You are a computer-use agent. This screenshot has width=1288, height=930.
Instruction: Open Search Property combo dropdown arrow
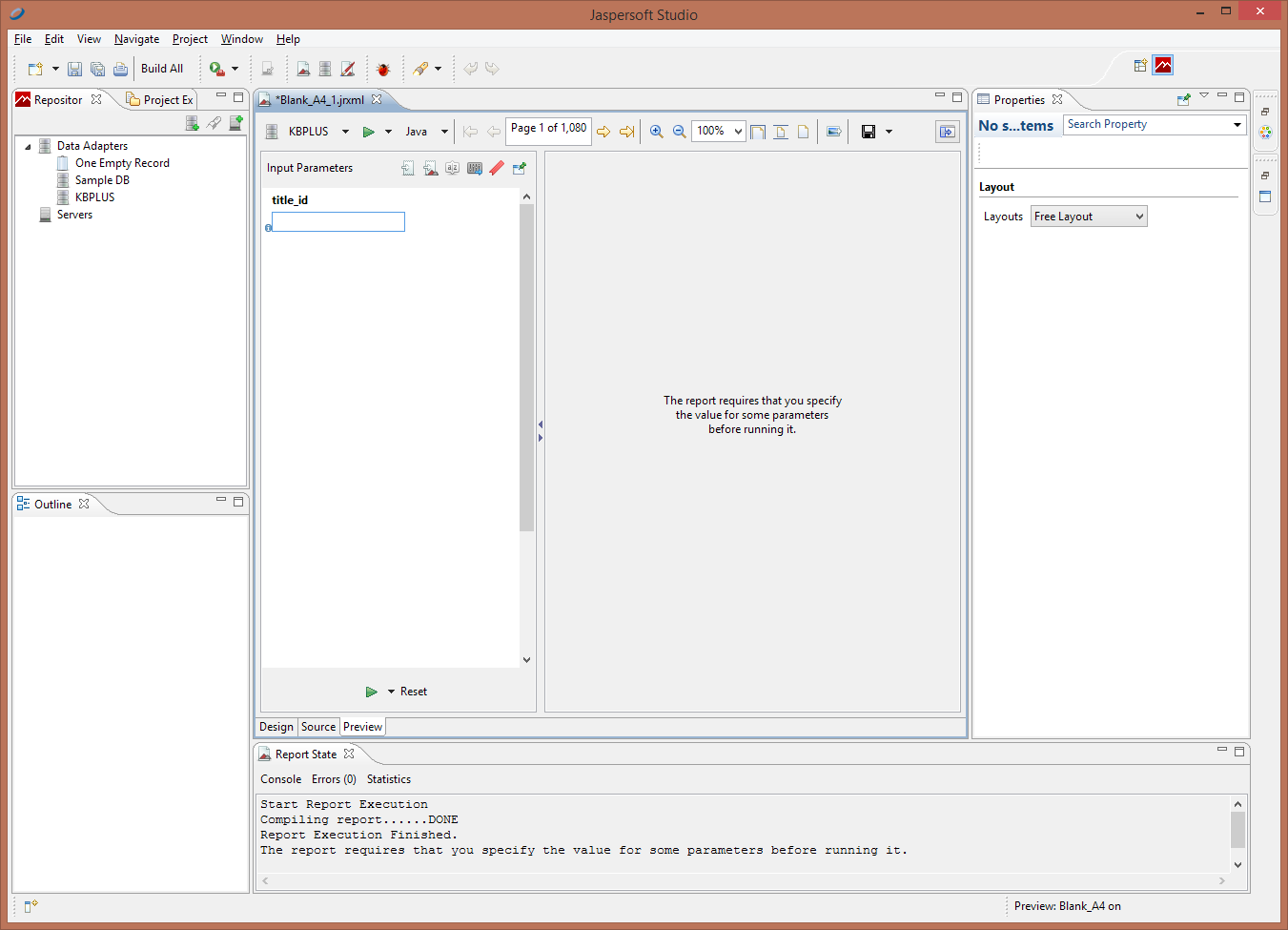[x=1237, y=125]
